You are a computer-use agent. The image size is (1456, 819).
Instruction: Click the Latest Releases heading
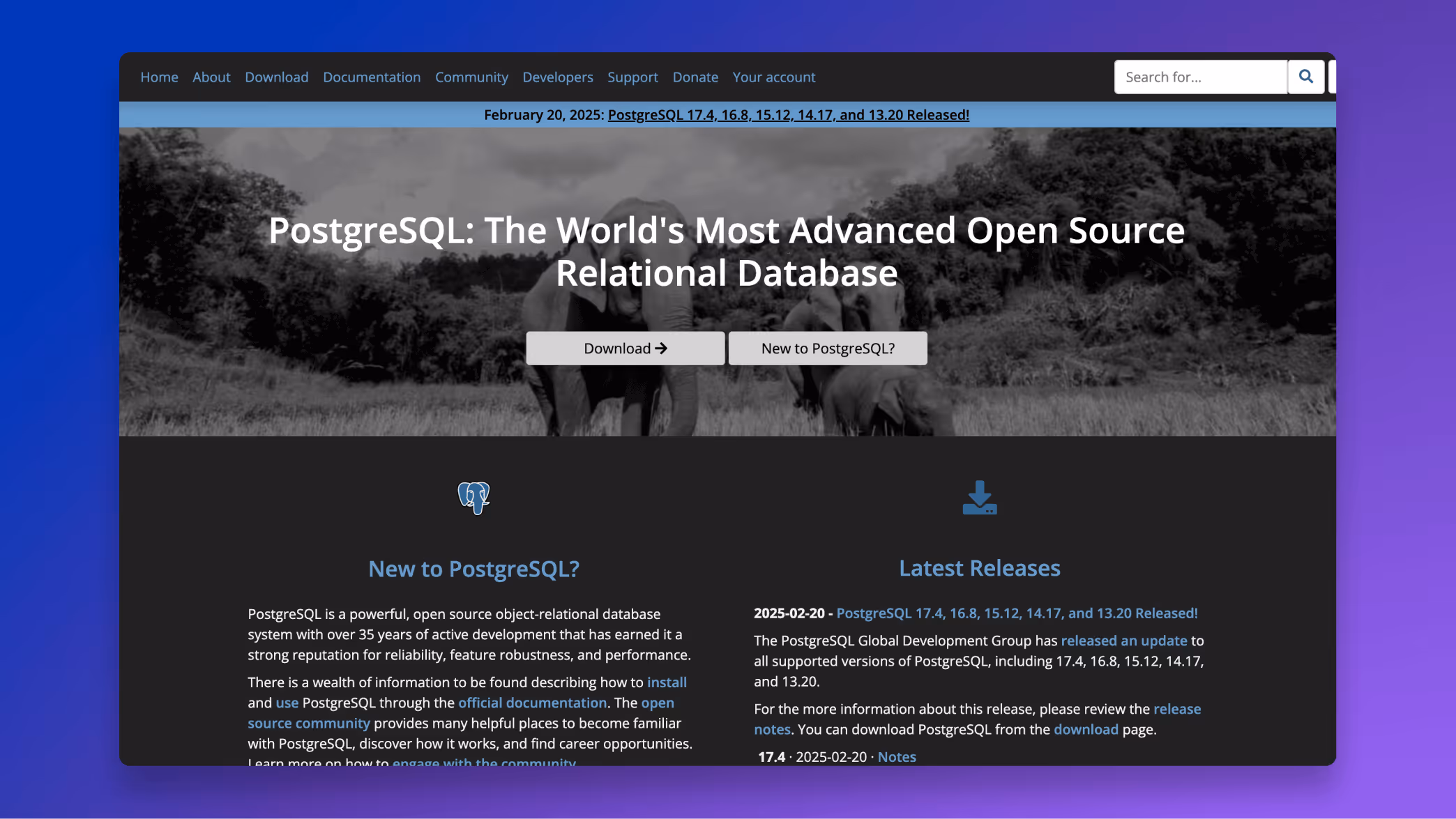(x=980, y=568)
